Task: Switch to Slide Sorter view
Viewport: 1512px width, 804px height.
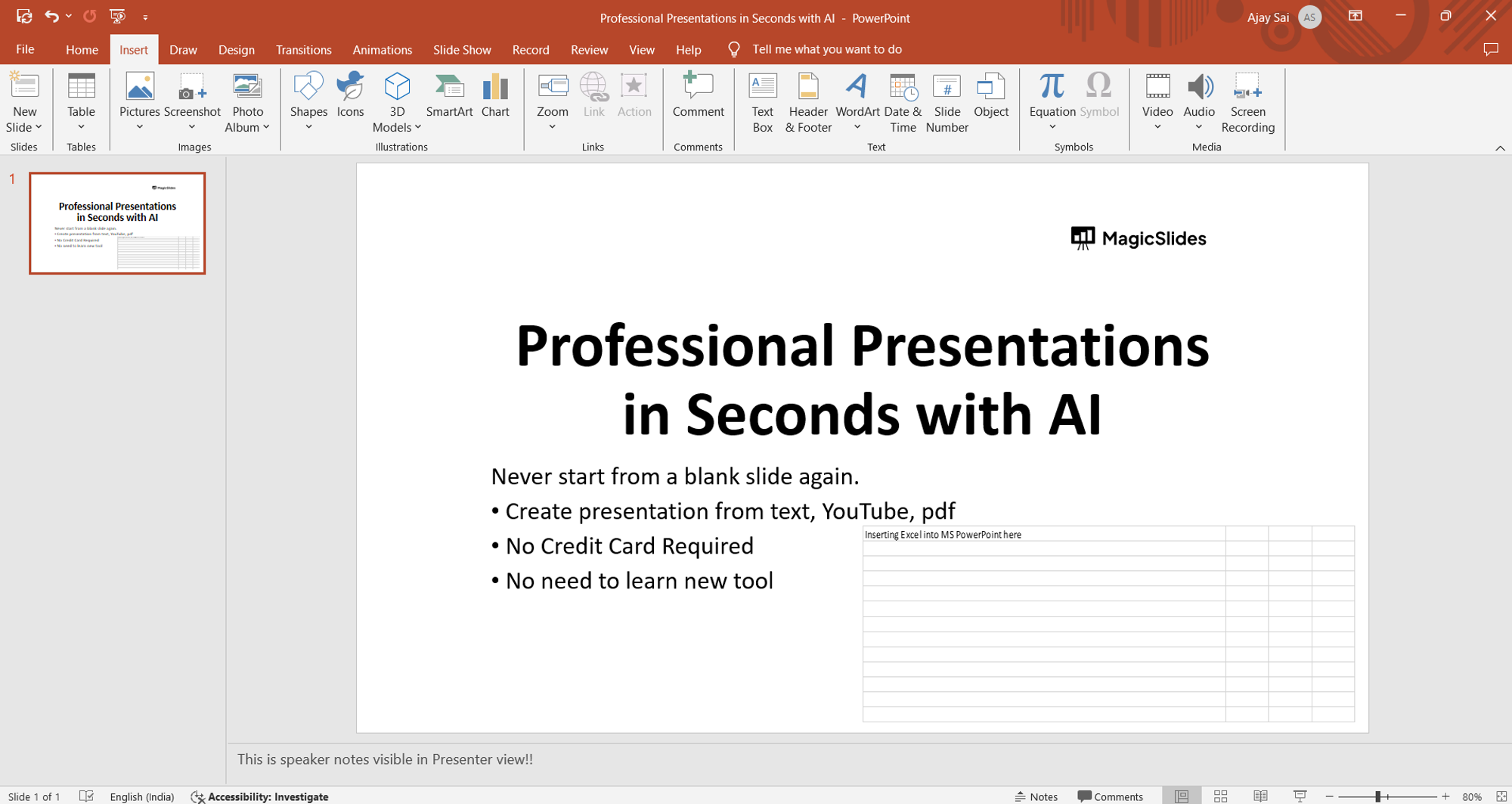Action: [x=1220, y=796]
